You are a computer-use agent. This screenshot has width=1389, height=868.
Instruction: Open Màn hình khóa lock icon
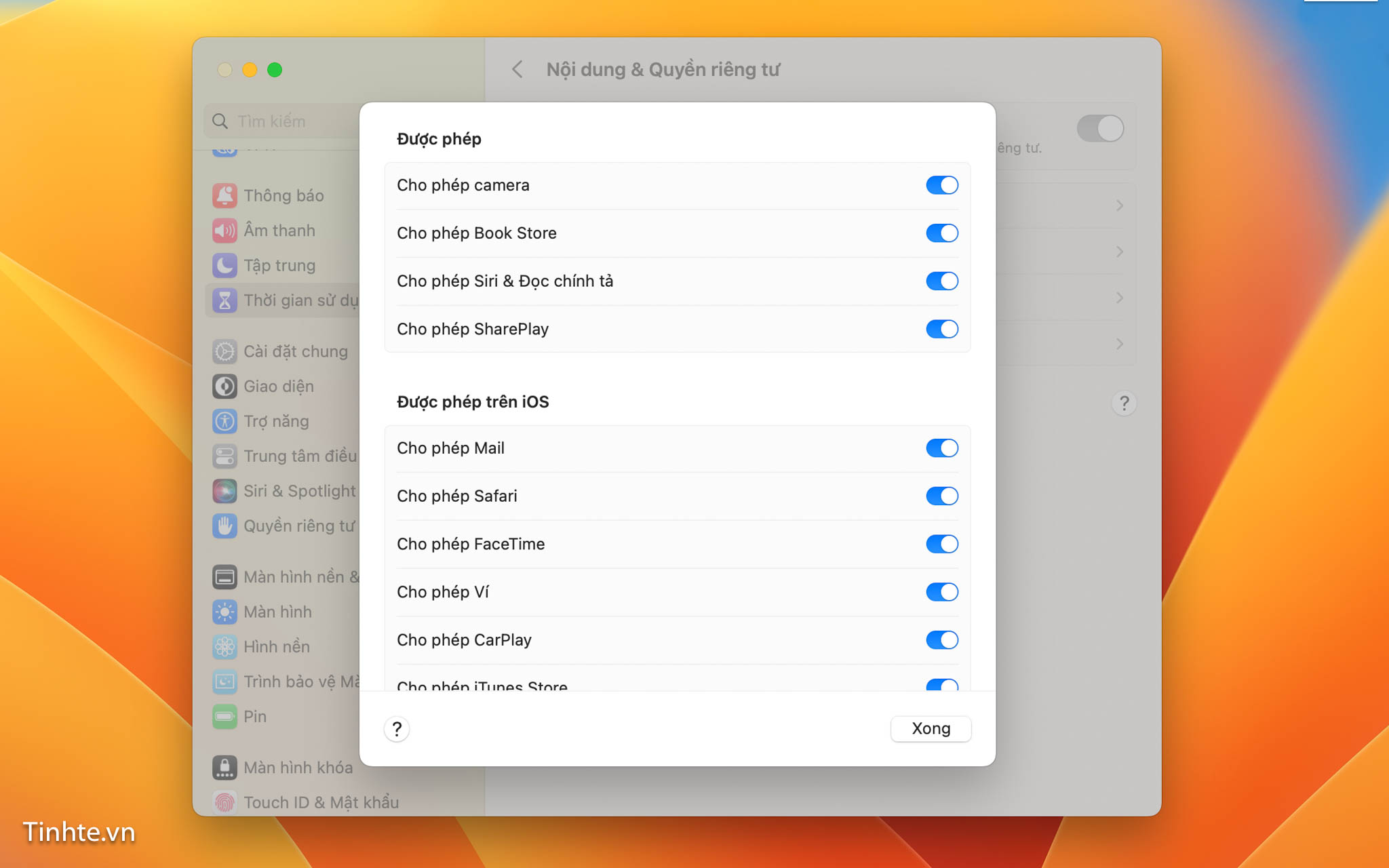pos(224,768)
